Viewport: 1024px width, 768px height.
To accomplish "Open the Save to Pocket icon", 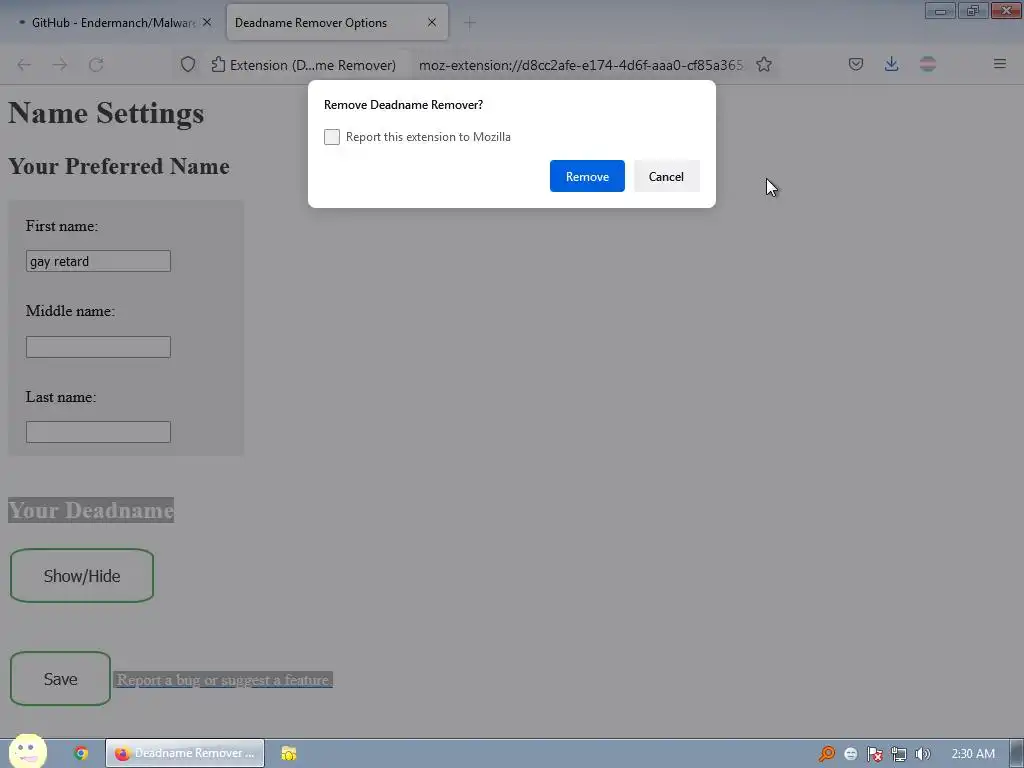I will pyautogui.click(x=856, y=64).
